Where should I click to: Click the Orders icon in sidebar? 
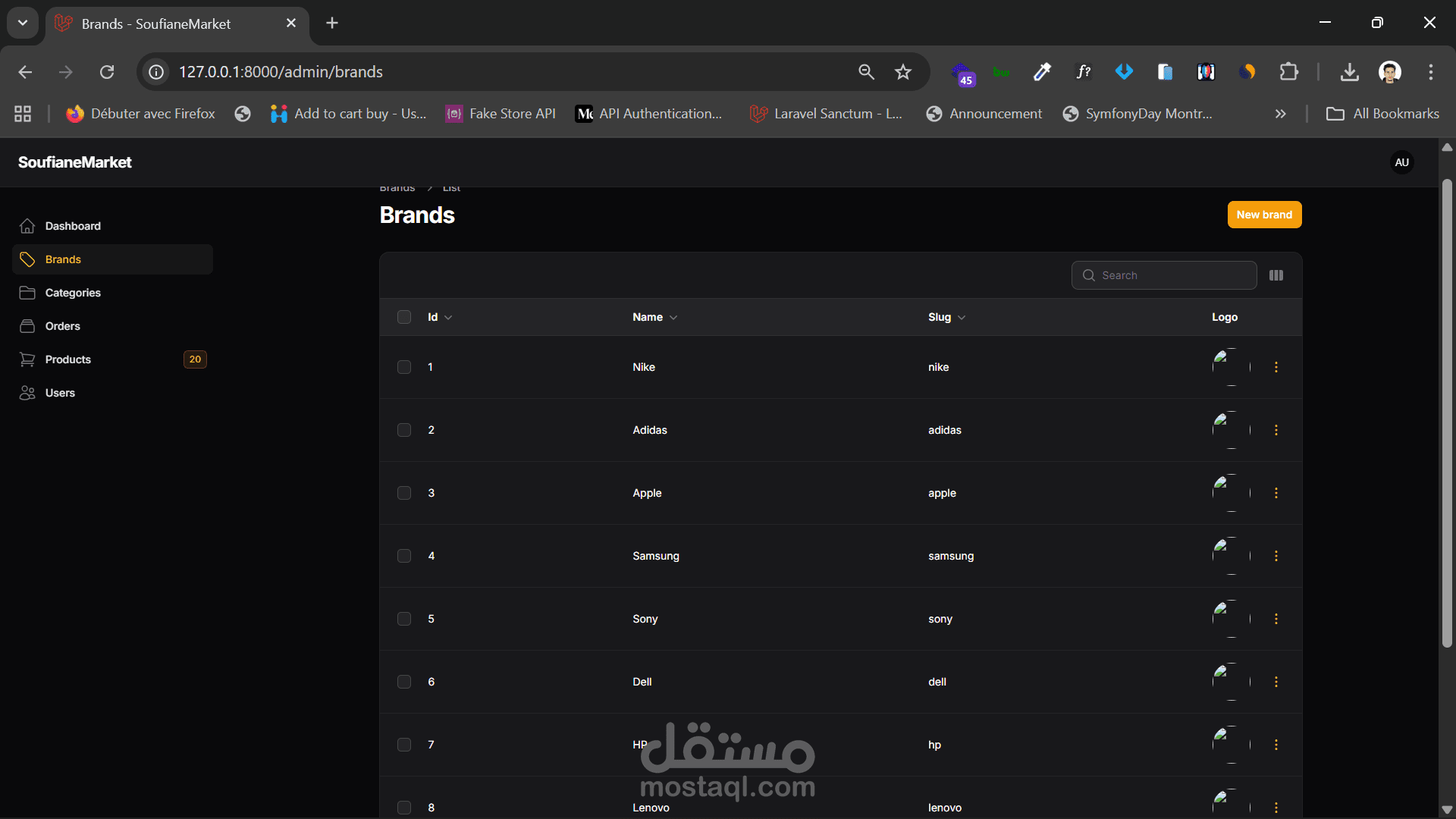[x=27, y=326]
